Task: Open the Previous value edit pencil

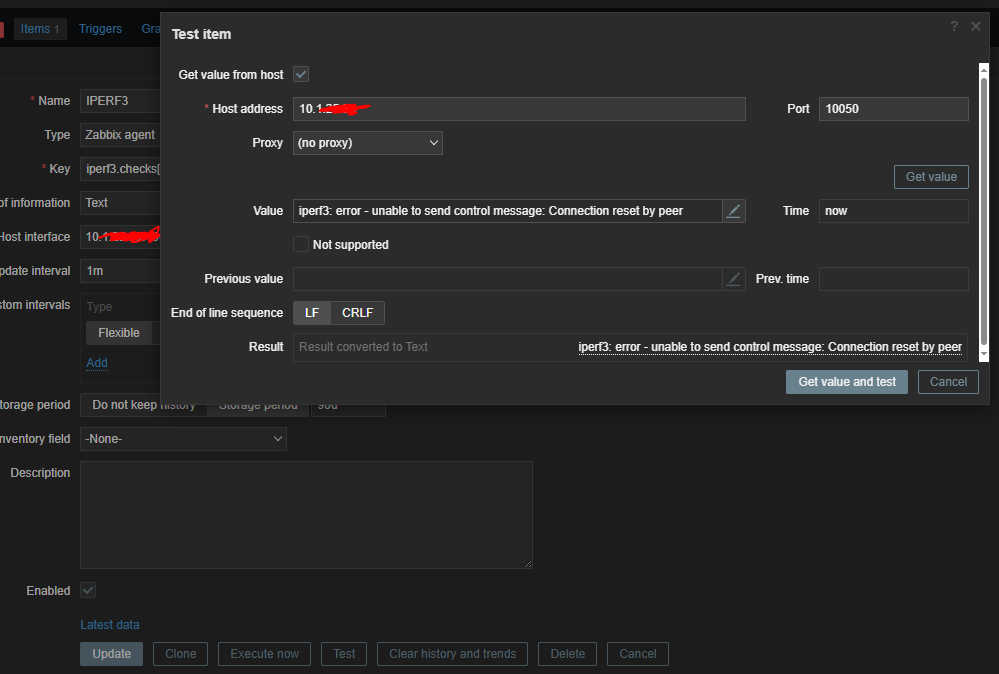Action: (733, 279)
